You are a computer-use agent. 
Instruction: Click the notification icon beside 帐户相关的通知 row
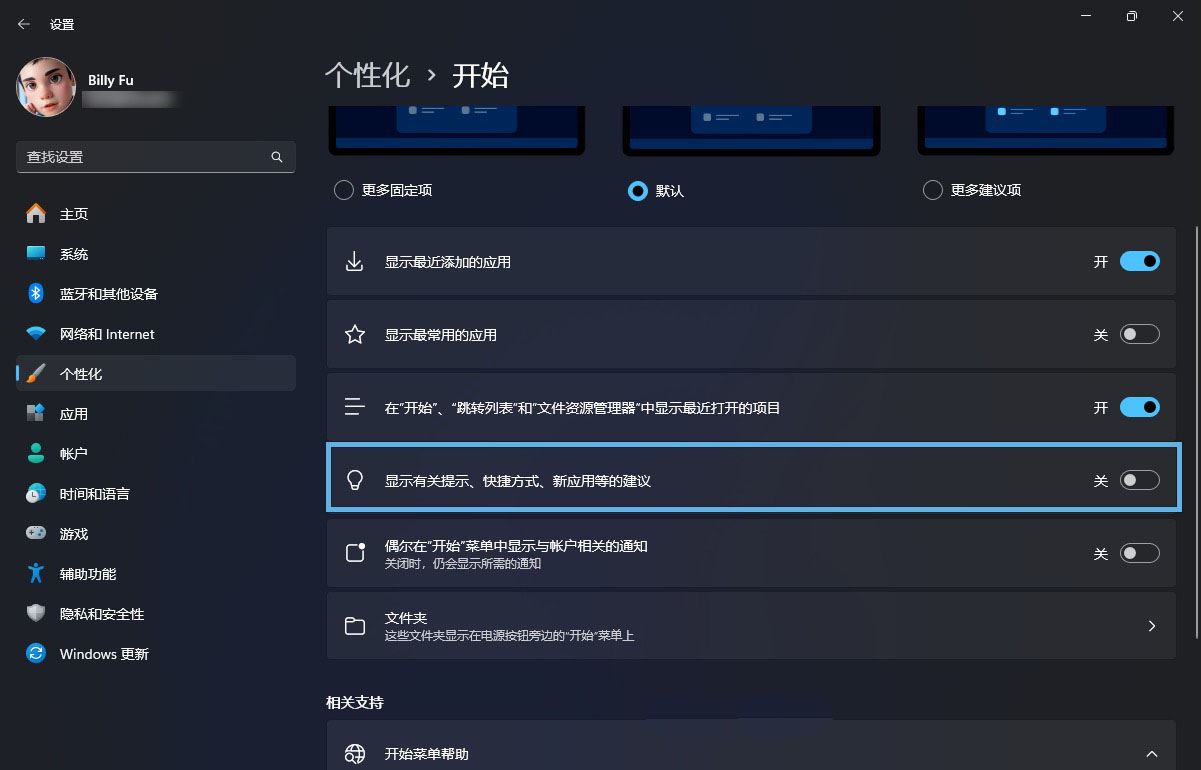click(x=354, y=553)
